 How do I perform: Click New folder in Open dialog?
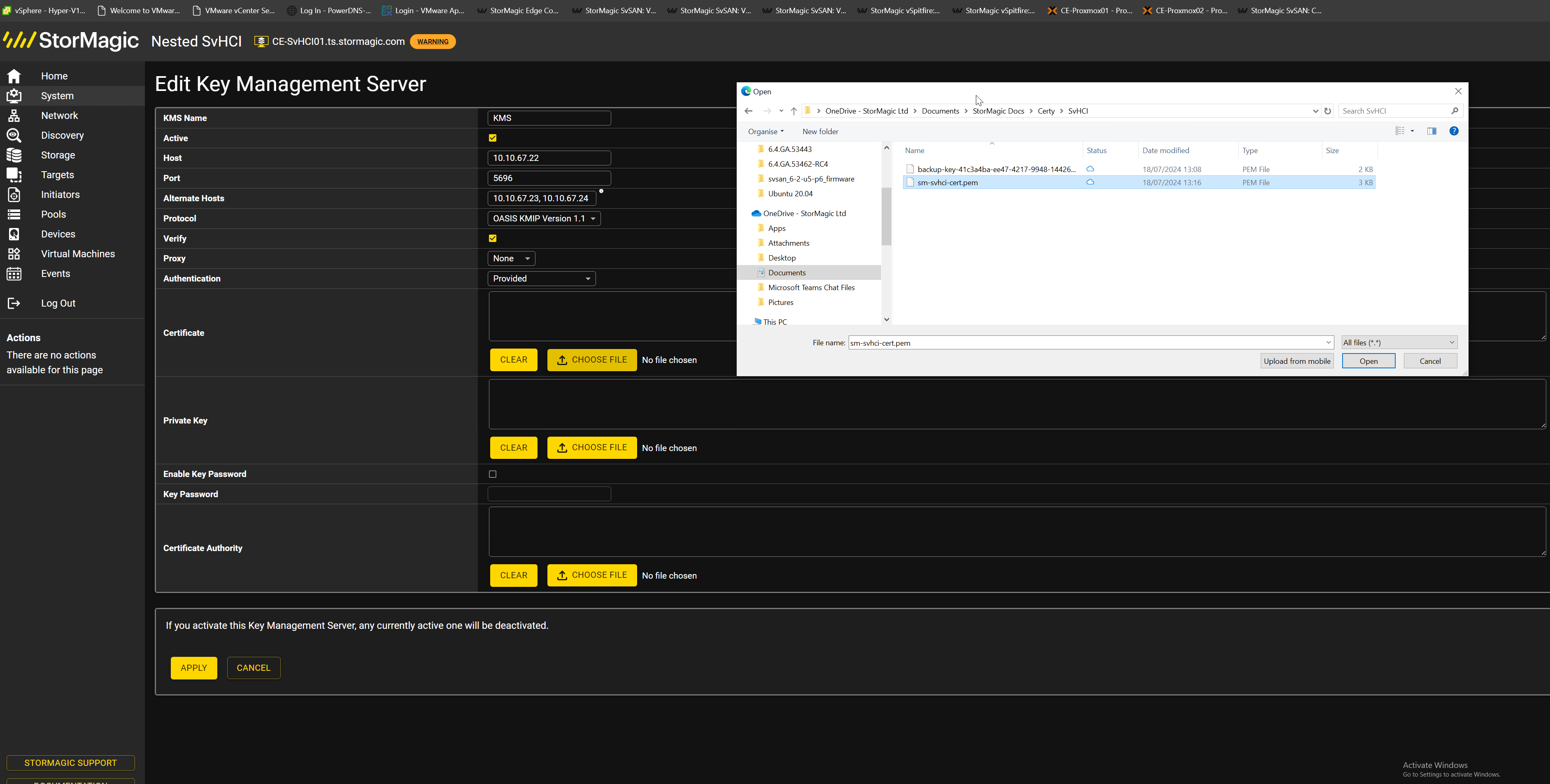[x=820, y=131]
